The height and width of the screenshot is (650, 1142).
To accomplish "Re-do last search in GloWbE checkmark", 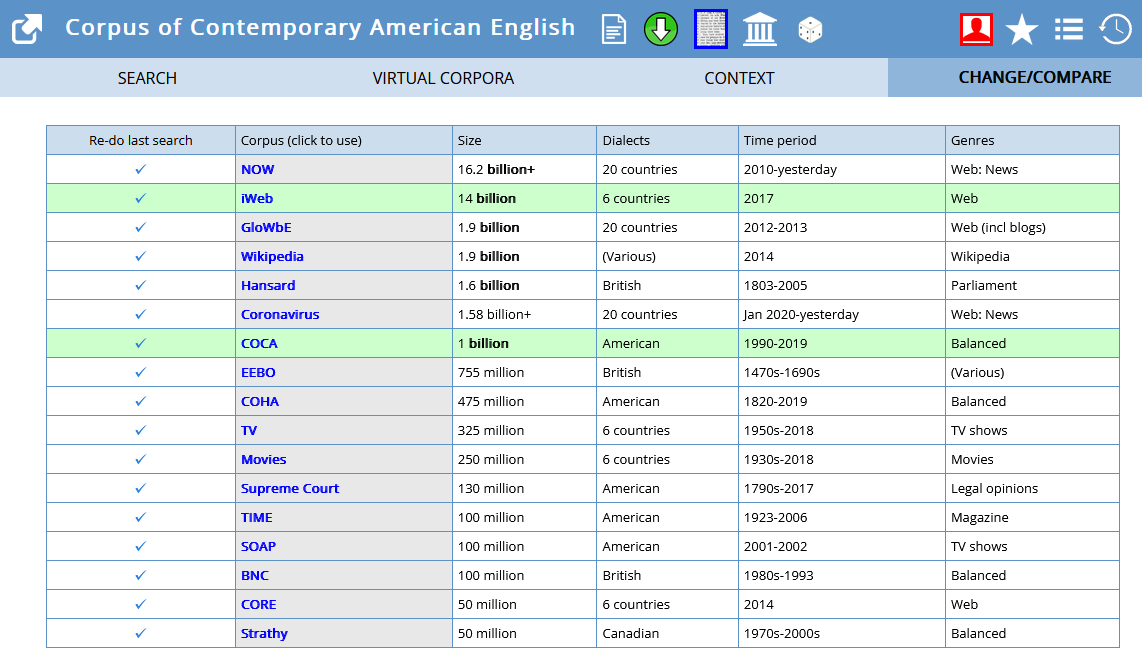I will 141,227.
